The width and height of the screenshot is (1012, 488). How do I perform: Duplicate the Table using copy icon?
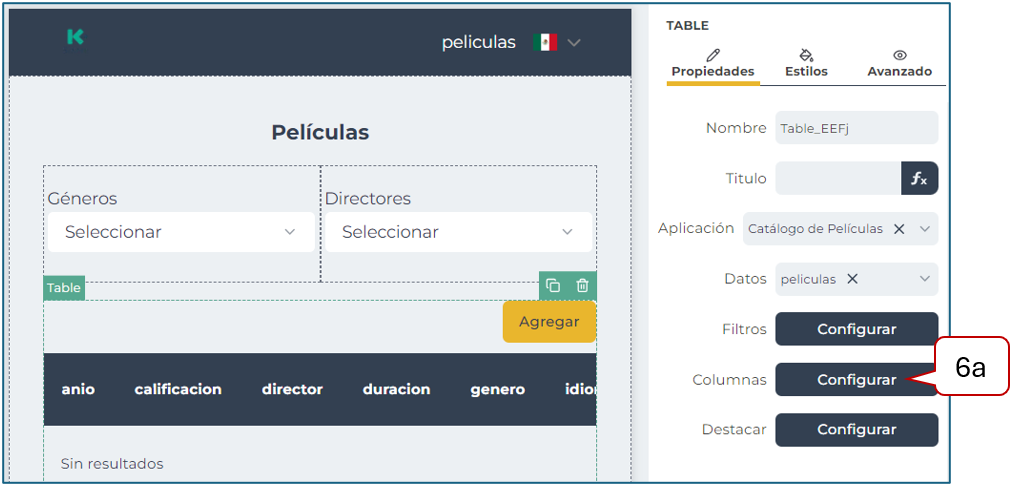(553, 286)
